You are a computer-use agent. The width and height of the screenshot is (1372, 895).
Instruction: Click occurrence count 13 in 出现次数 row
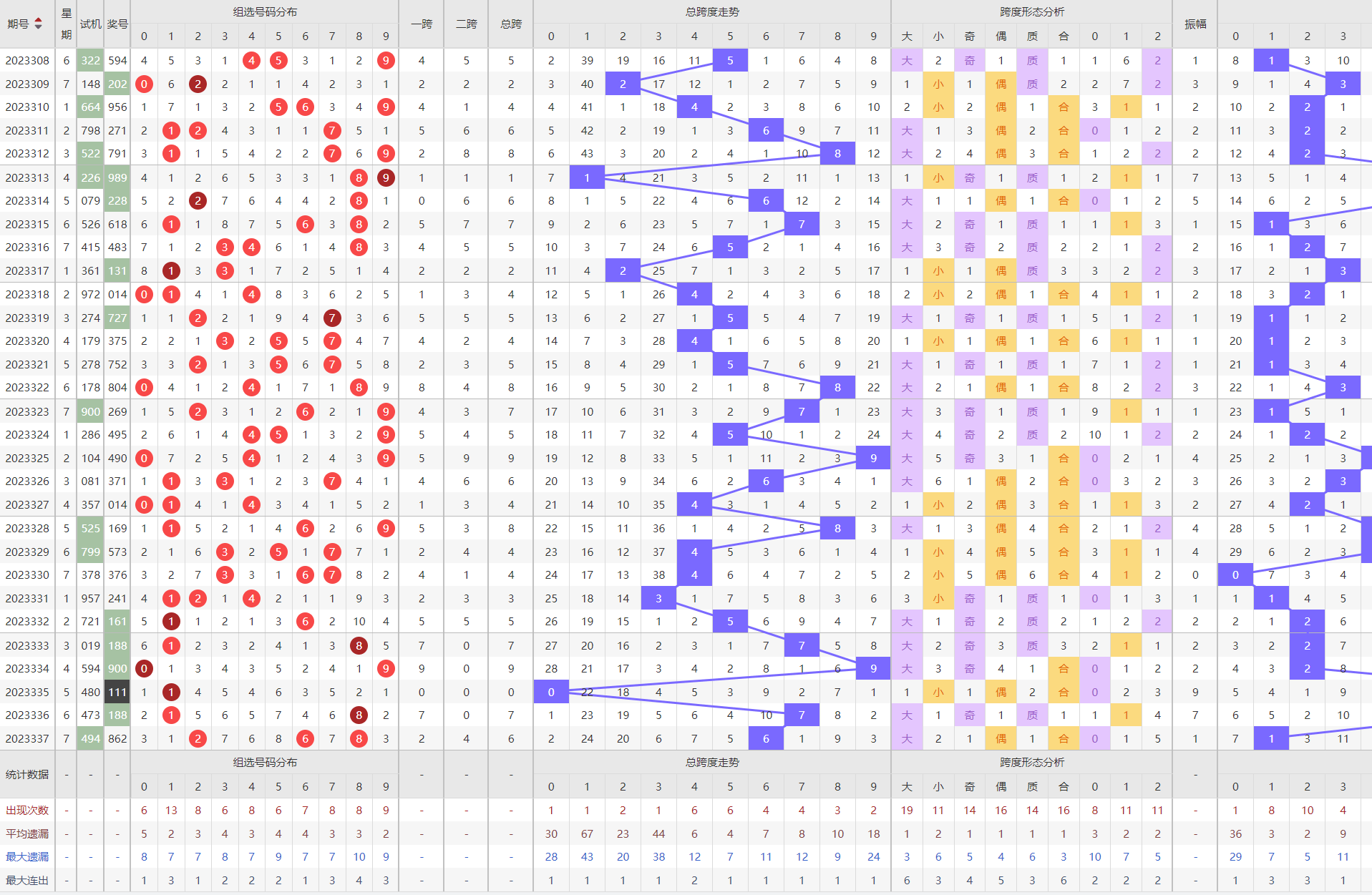pos(171,811)
